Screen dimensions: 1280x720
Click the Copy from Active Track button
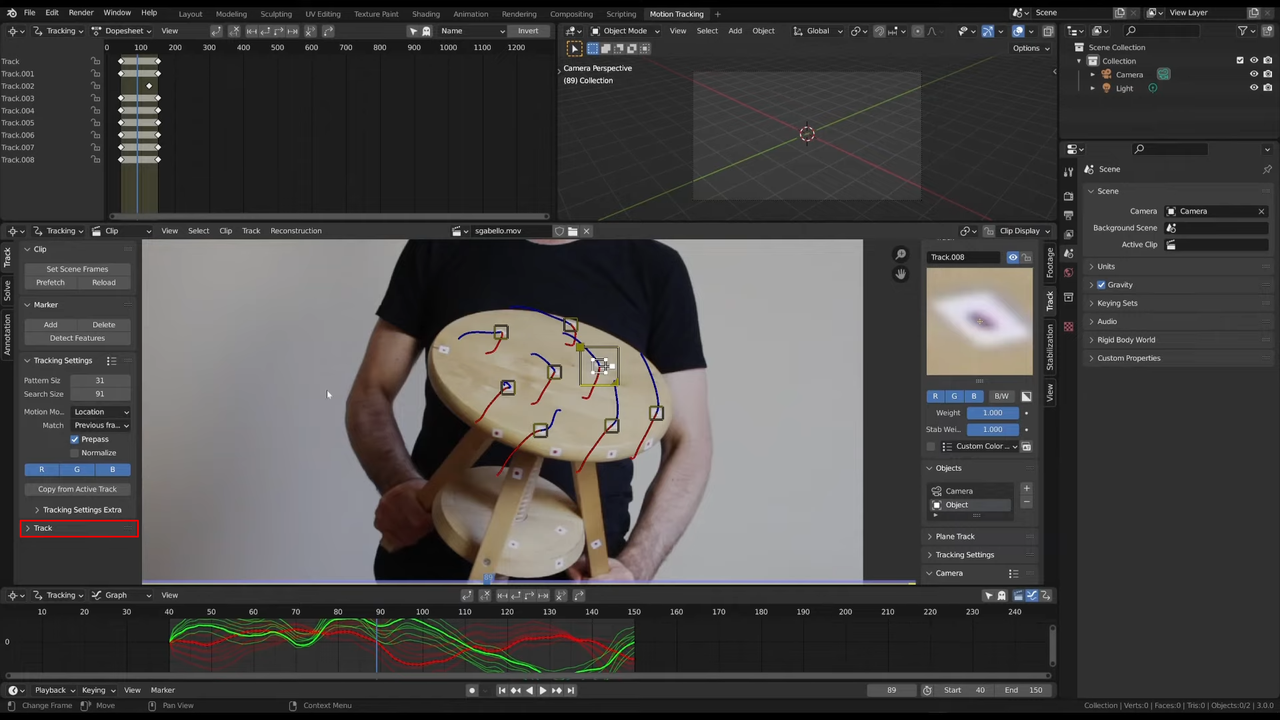click(77, 489)
